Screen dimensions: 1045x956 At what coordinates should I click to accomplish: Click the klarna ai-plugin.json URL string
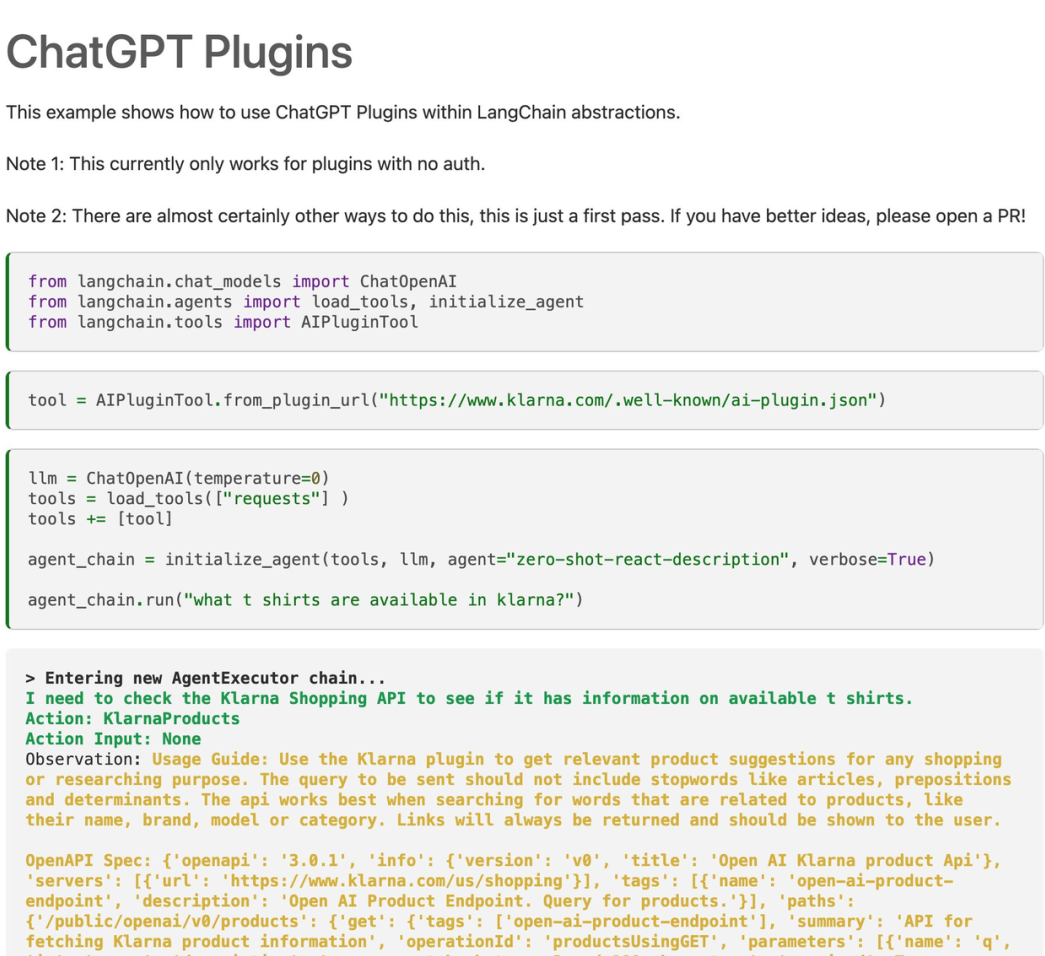(x=632, y=401)
